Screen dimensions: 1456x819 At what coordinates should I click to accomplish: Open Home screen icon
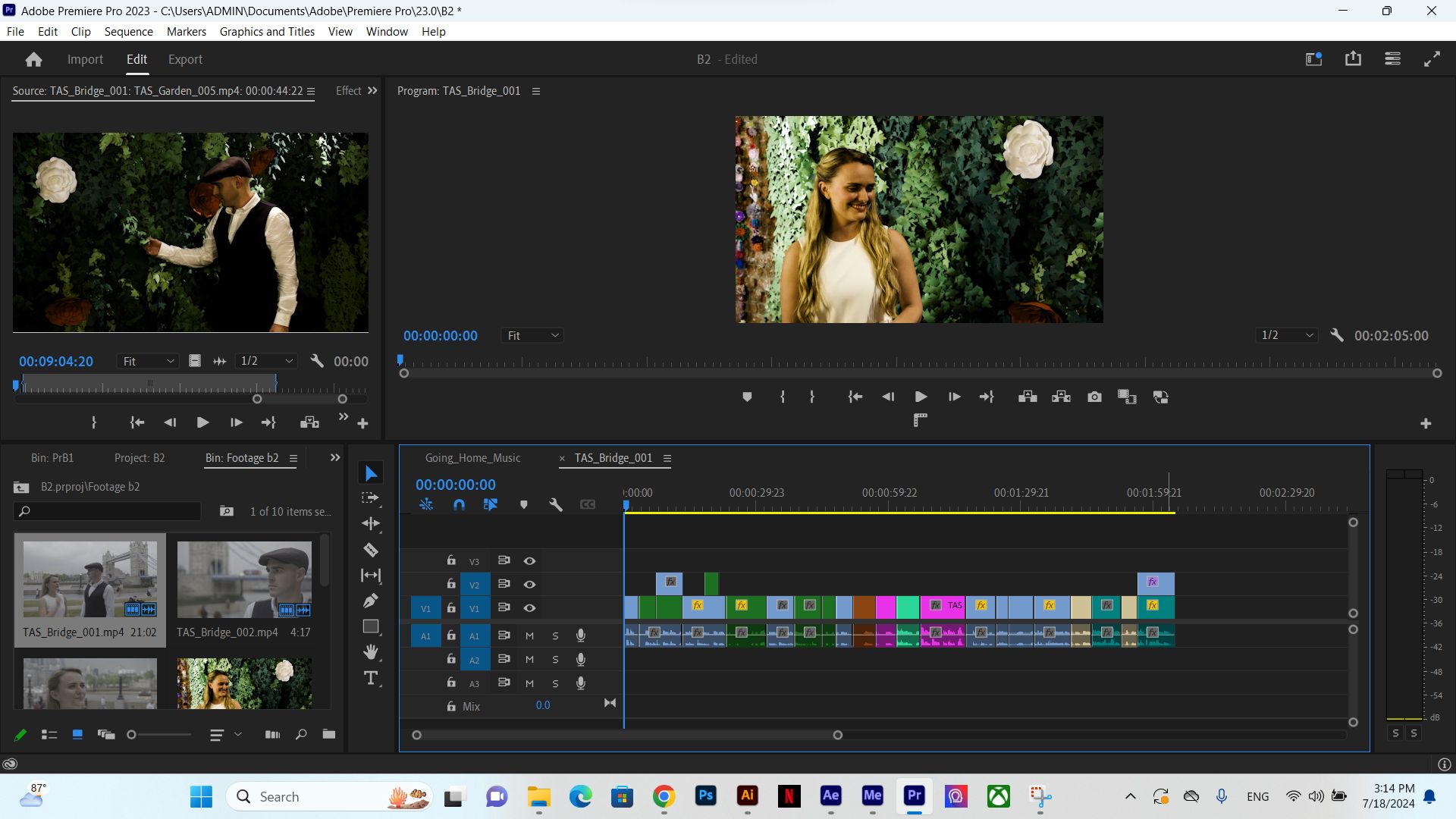pyautogui.click(x=33, y=59)
